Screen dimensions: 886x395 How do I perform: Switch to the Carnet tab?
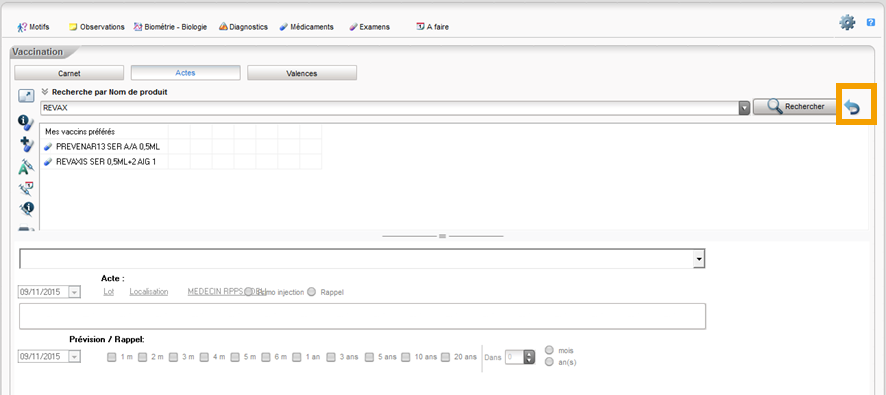[69, 73]
